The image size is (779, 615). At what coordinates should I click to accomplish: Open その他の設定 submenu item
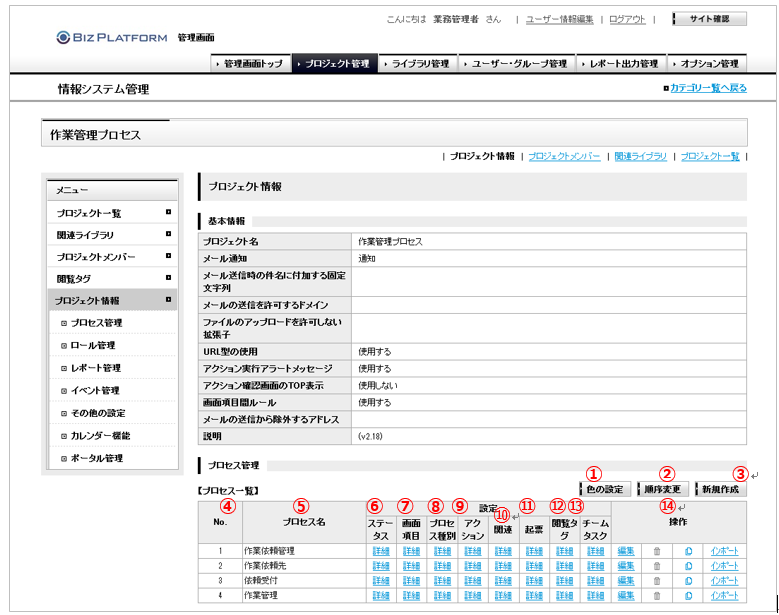tap(98, 413)
